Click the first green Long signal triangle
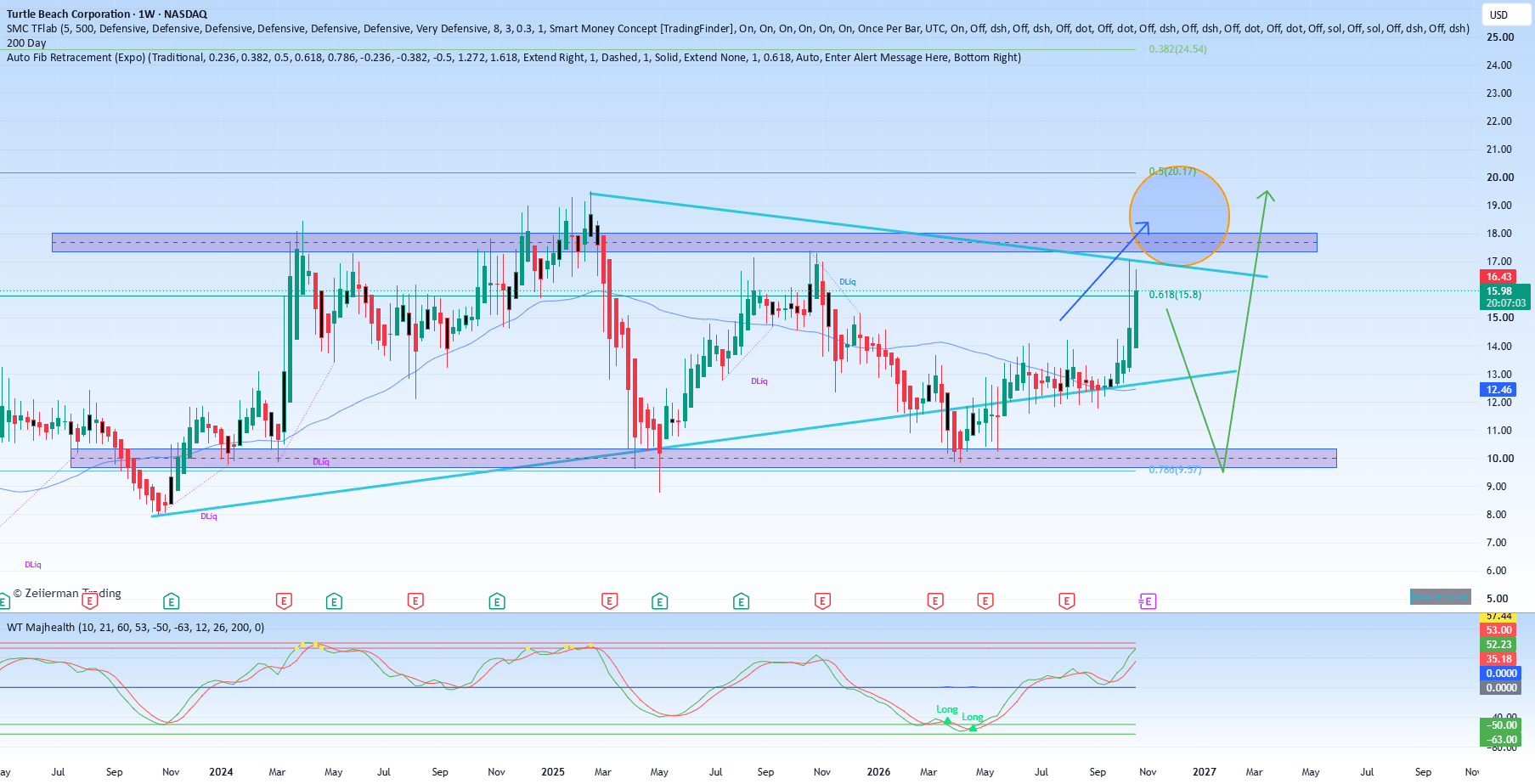The width and height of the screenshot is (1535, 784). [x=947, y=720]
